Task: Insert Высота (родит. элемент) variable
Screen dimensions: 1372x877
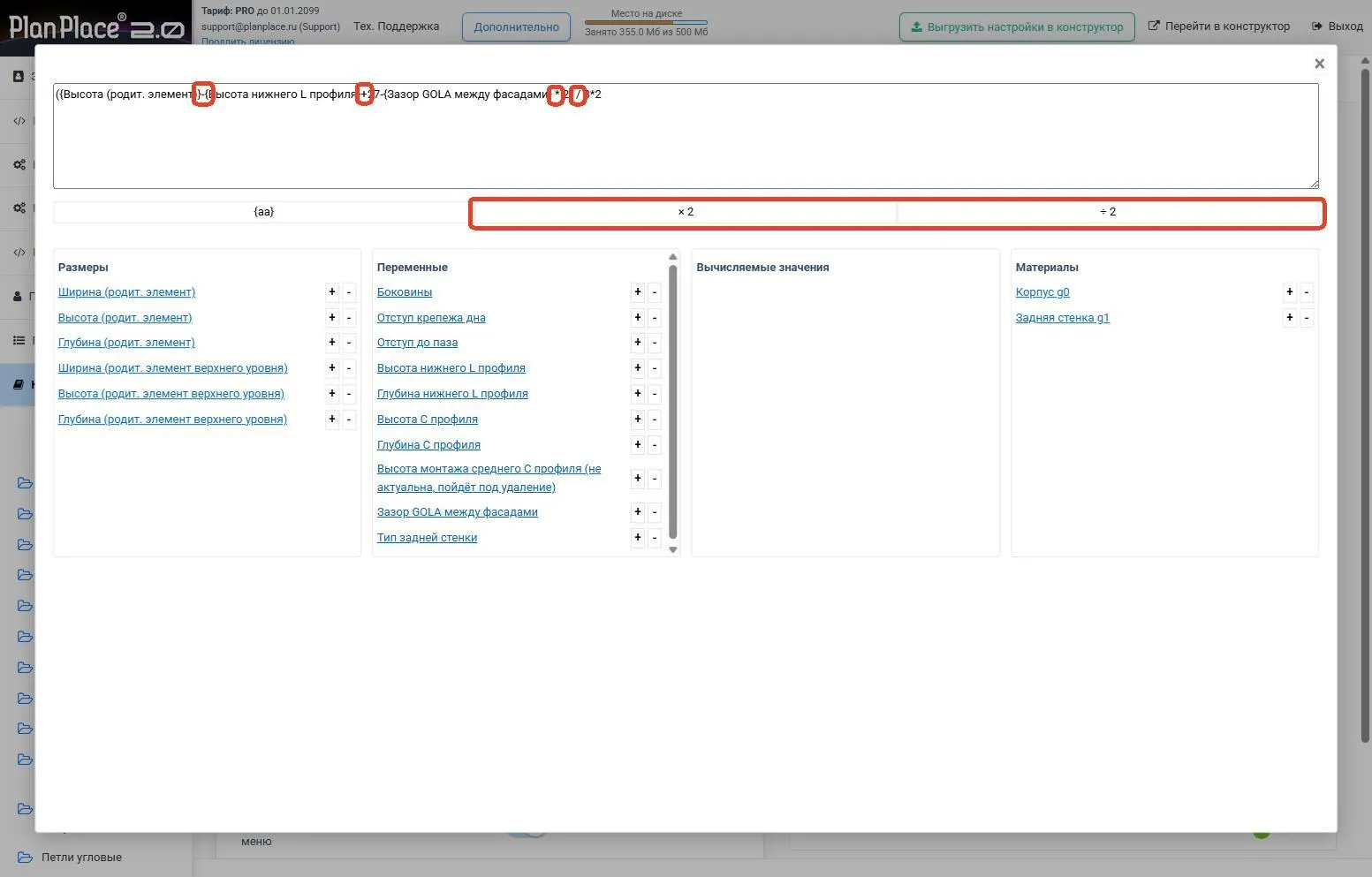Action: [x=125, y=318]
